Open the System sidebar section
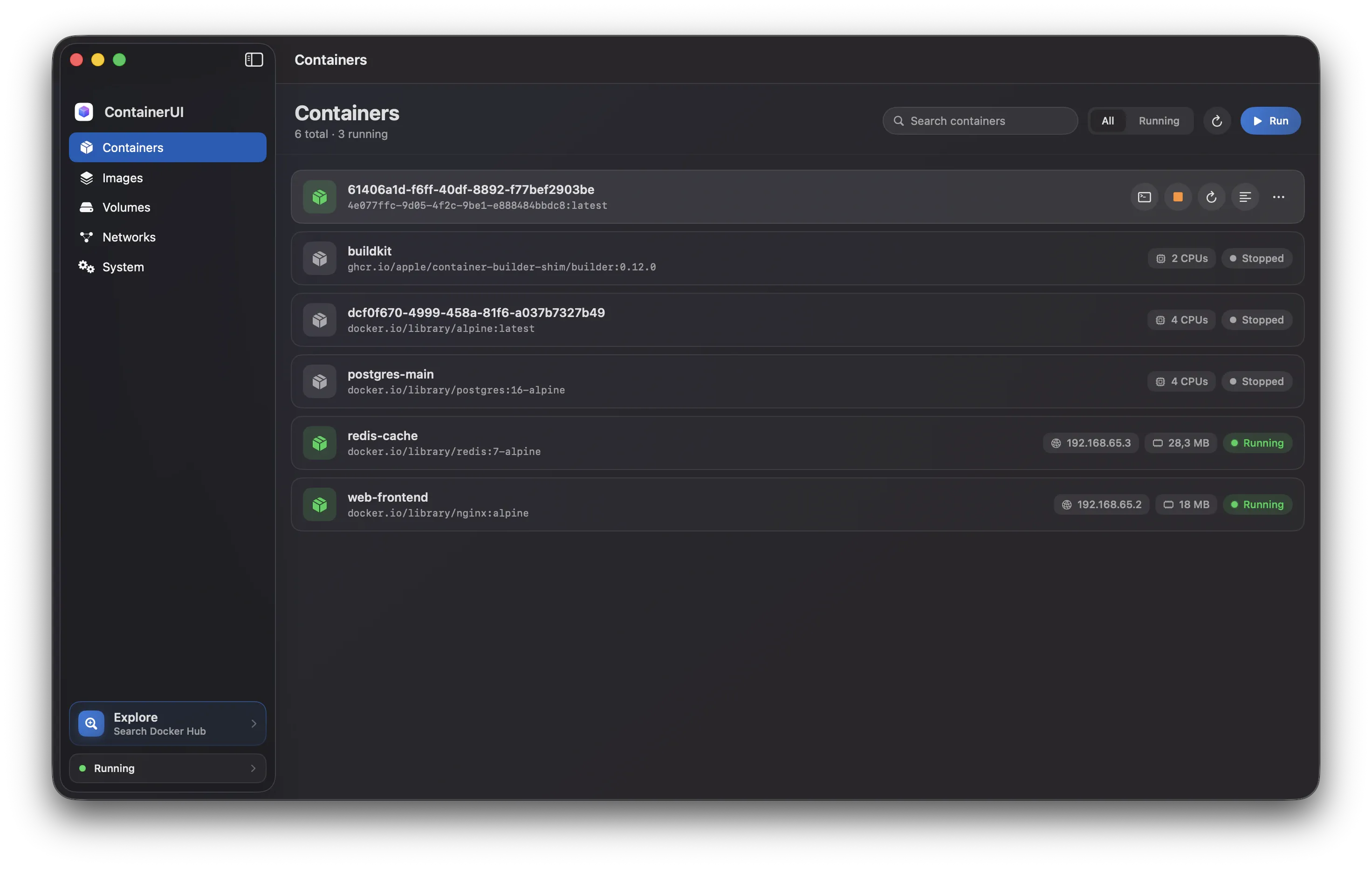The image size is (1372, 869). pos(167,267)
